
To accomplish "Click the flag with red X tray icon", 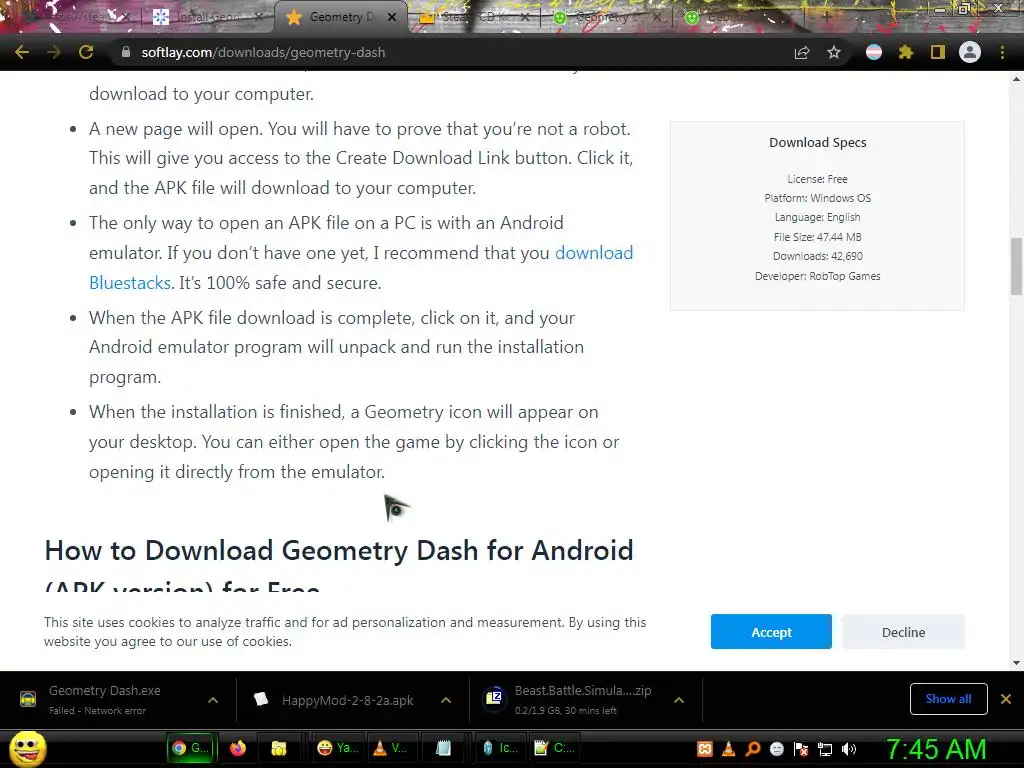I will (801, 749).
